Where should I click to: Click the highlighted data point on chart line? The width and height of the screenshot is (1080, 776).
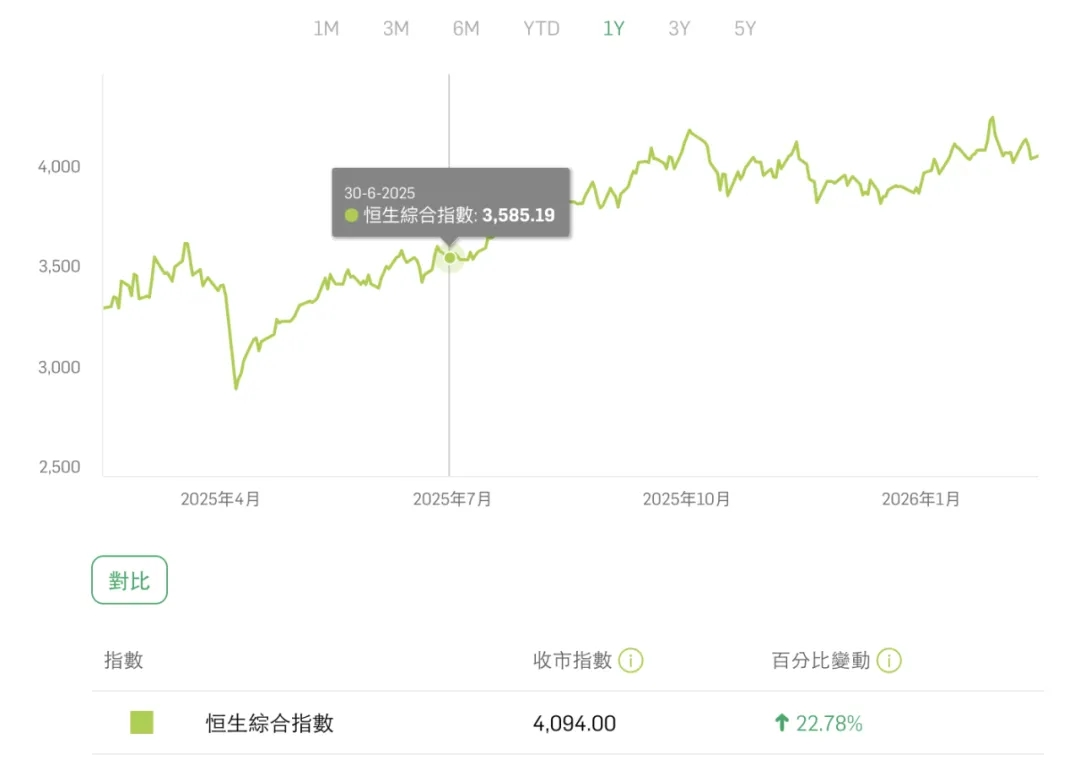450,258
